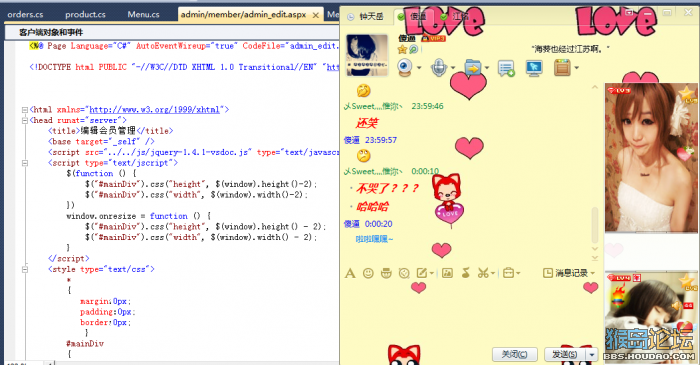Viewport: 700px width, 365px height.
Task: Open dropdown arrow next to briefcase icon
Action: click(x=518, y=274)
